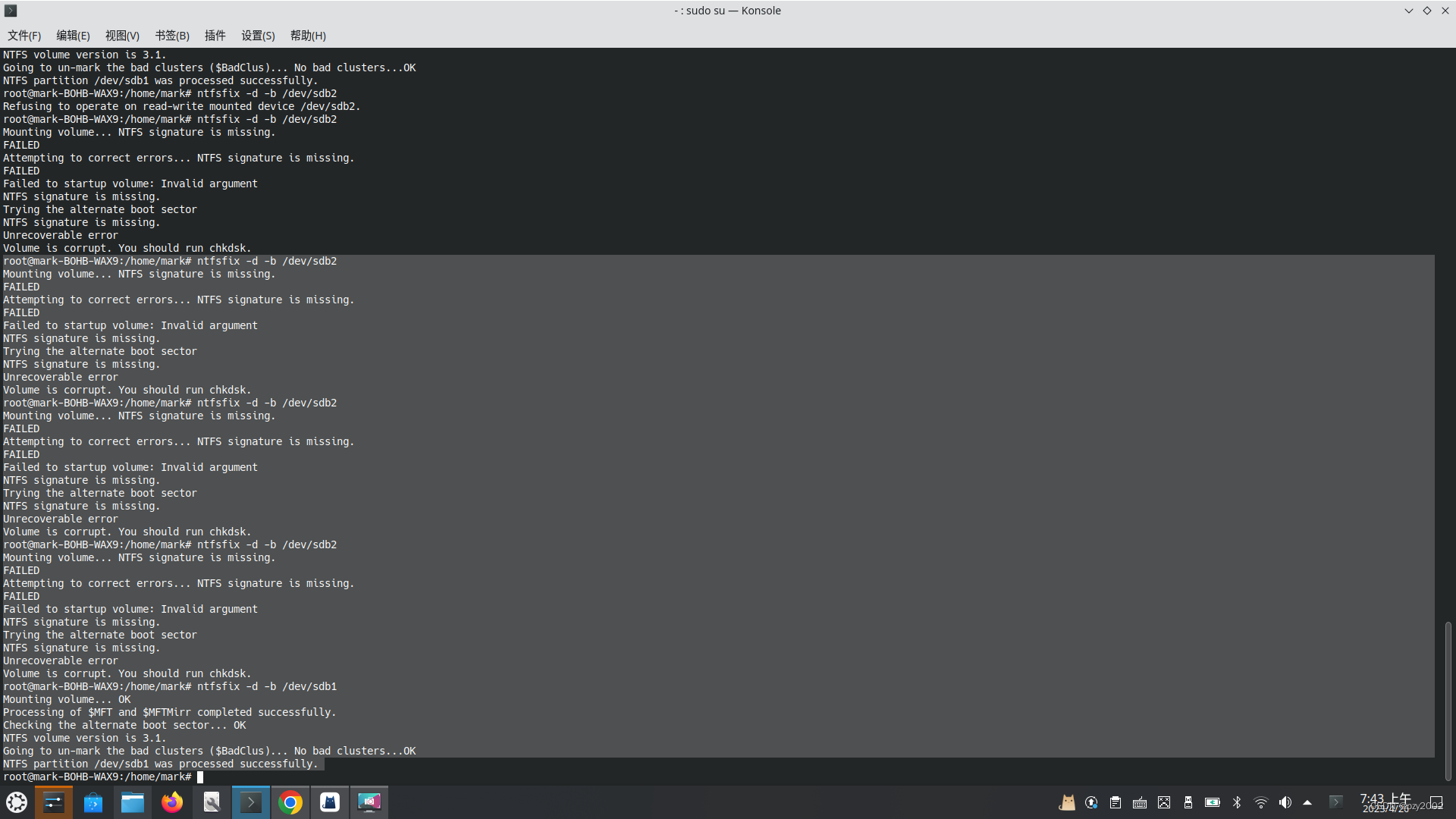Open the 书签(B) bookmarks menu
1456x819 pixels.
[172, 36]
